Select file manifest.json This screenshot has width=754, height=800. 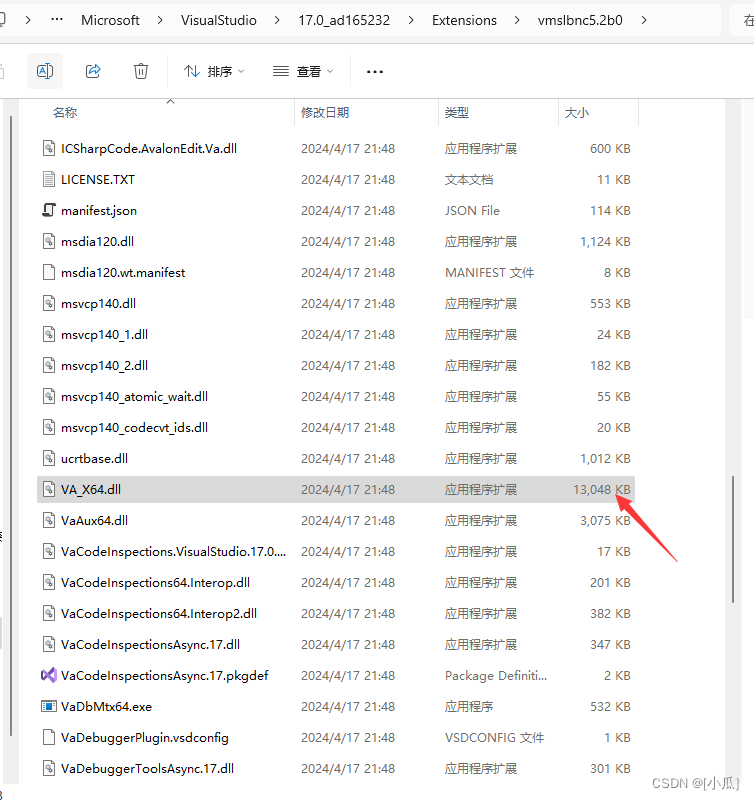click(x=336, y=211)
